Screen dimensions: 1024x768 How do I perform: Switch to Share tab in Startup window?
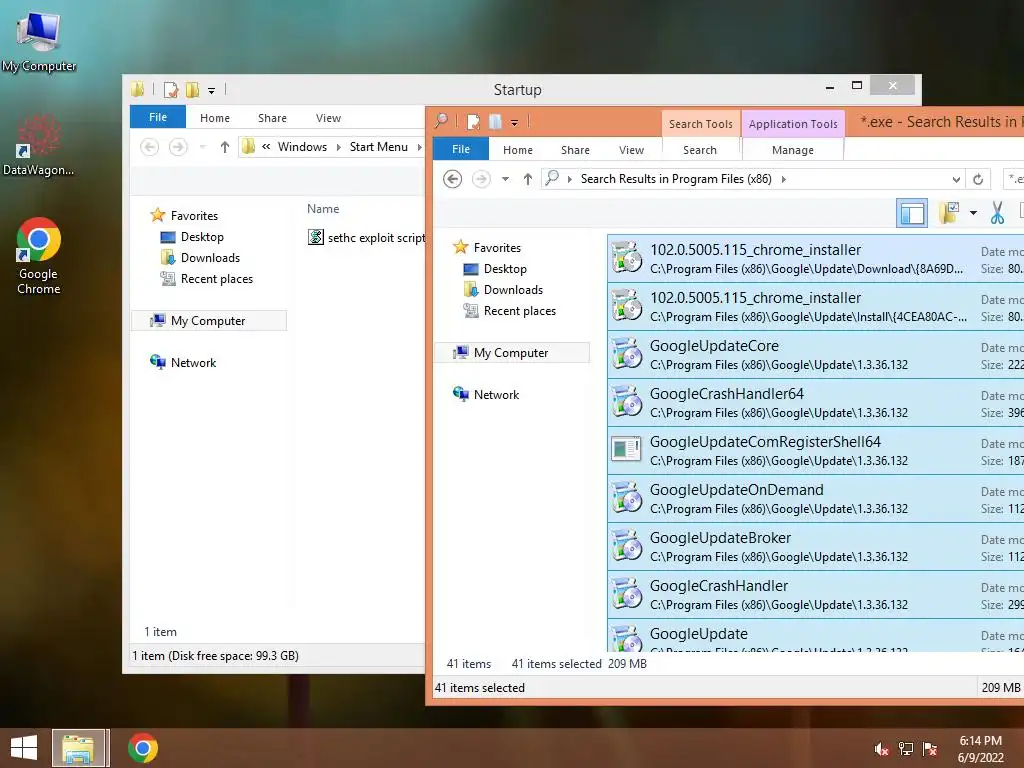pos(272,118)
